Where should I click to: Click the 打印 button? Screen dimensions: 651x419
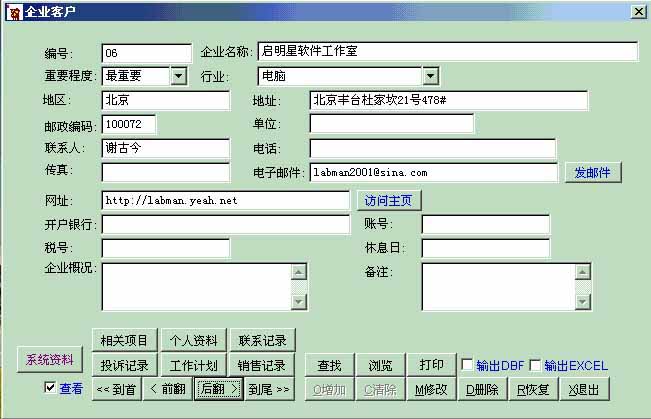coord(431,365)
